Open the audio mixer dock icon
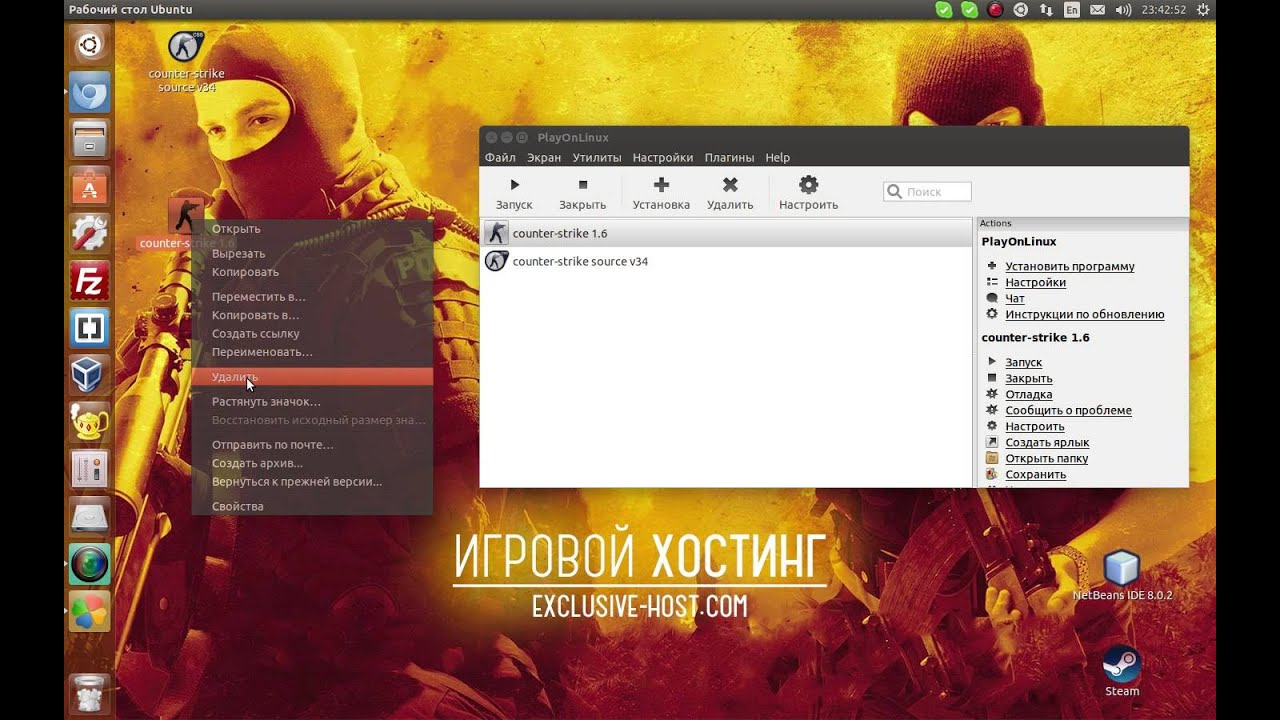 (x=90, y=470)
